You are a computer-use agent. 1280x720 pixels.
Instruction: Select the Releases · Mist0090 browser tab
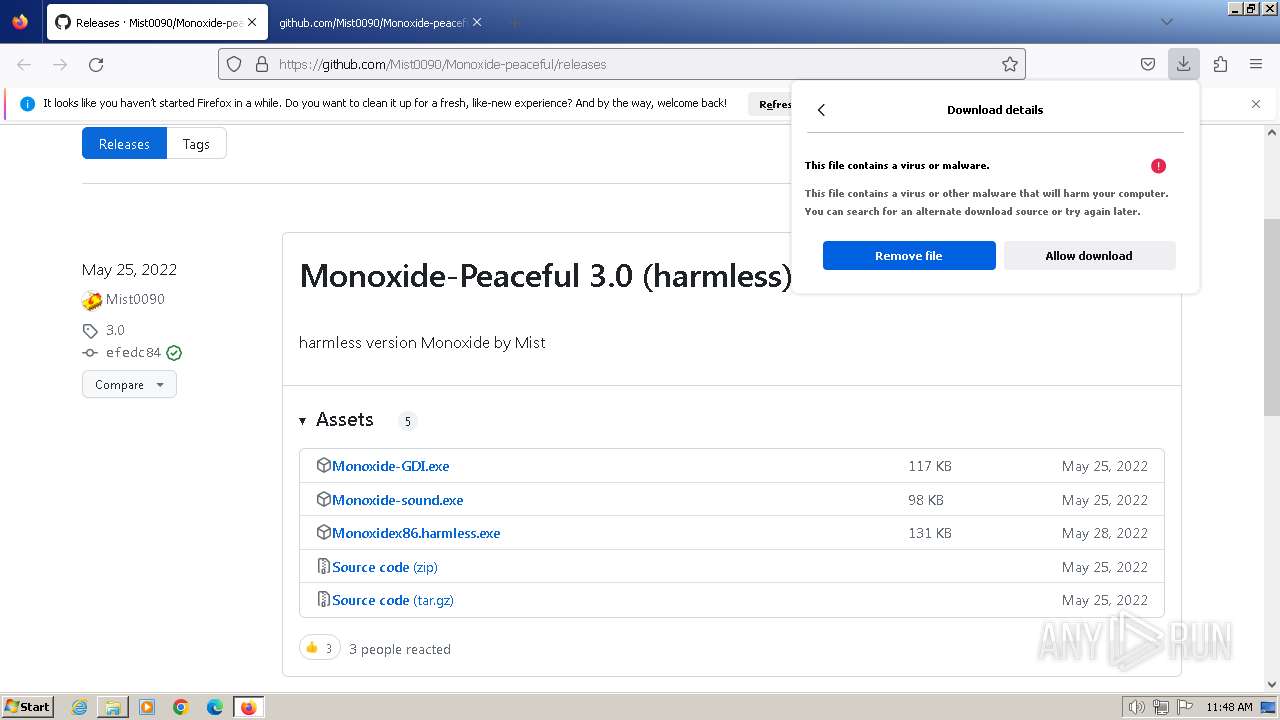click(x=157, y=22)
